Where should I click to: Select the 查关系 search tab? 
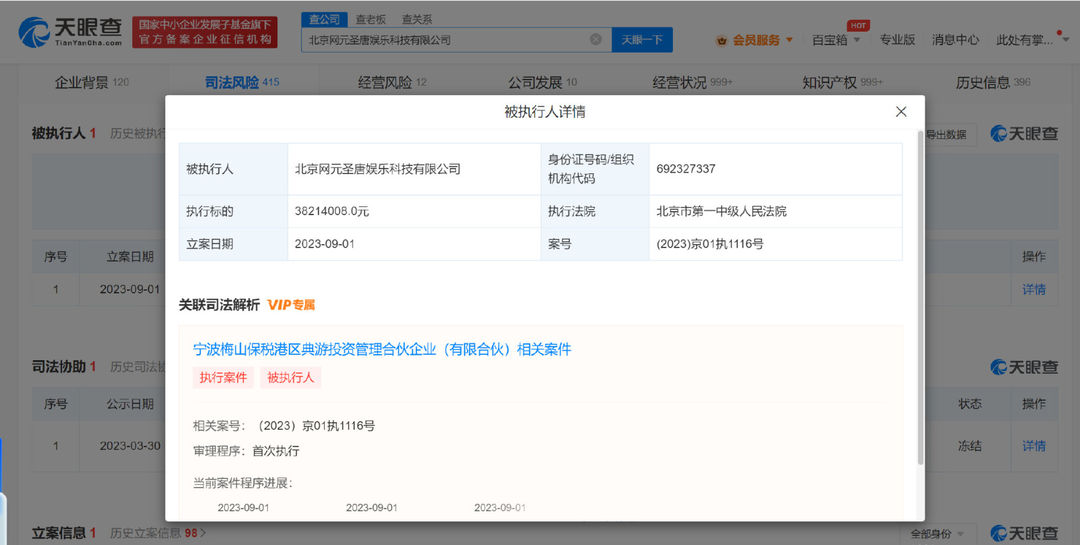tap(417, 19)
